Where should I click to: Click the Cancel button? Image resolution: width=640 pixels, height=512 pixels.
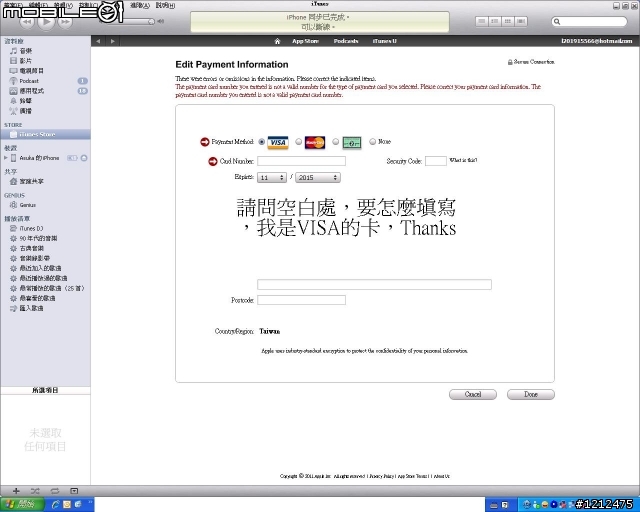[473, 394]
